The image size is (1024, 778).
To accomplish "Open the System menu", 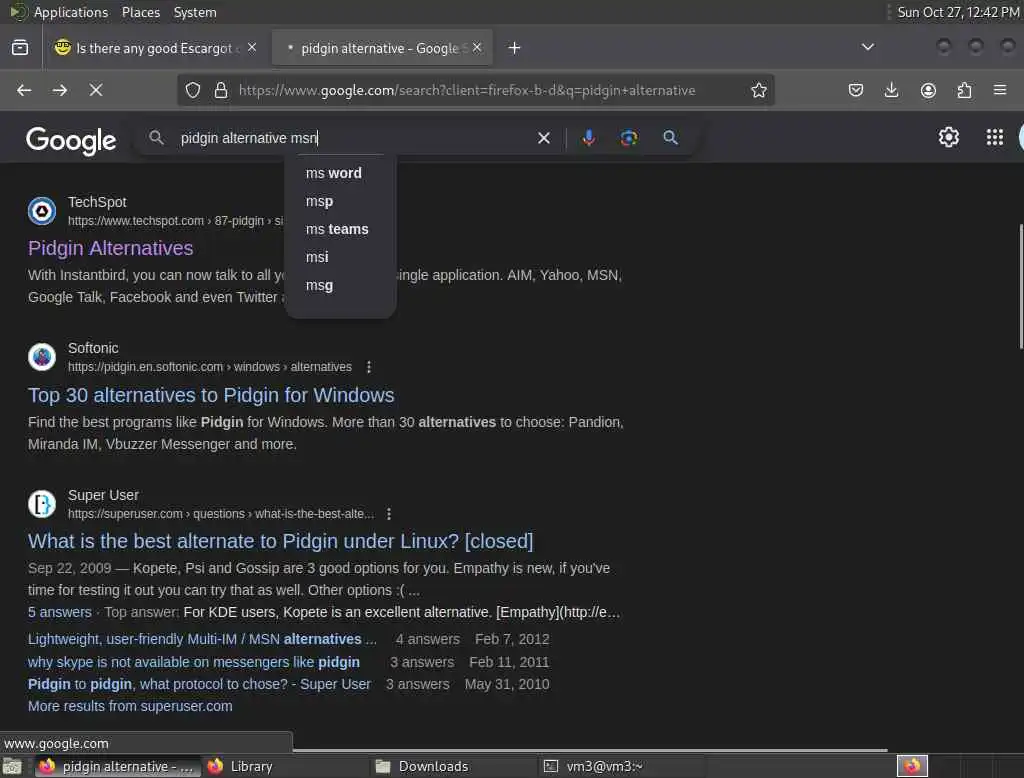I will (x=195, y=12).
